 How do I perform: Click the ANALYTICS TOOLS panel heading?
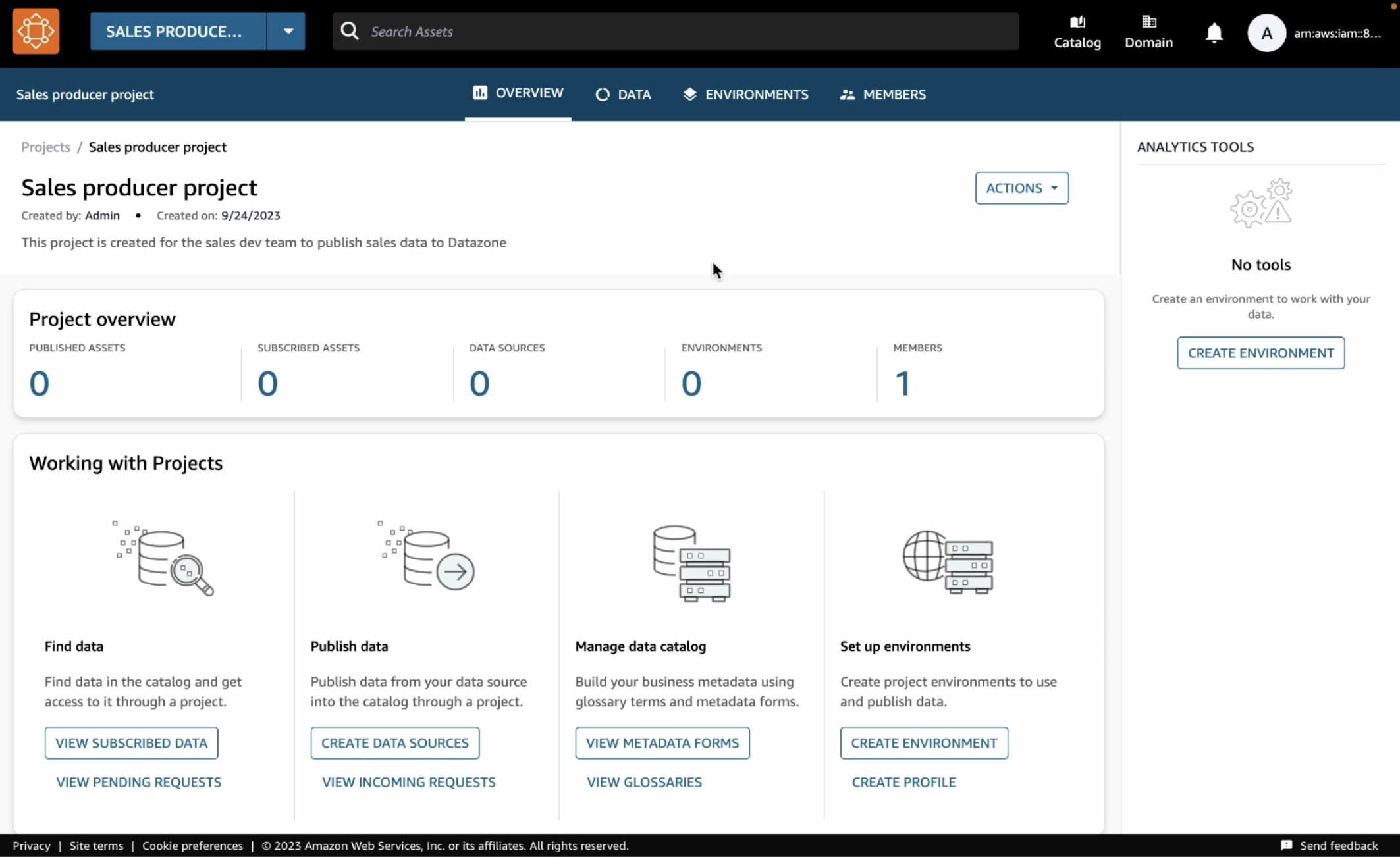pyautogui.click(x=1195, y=147)
